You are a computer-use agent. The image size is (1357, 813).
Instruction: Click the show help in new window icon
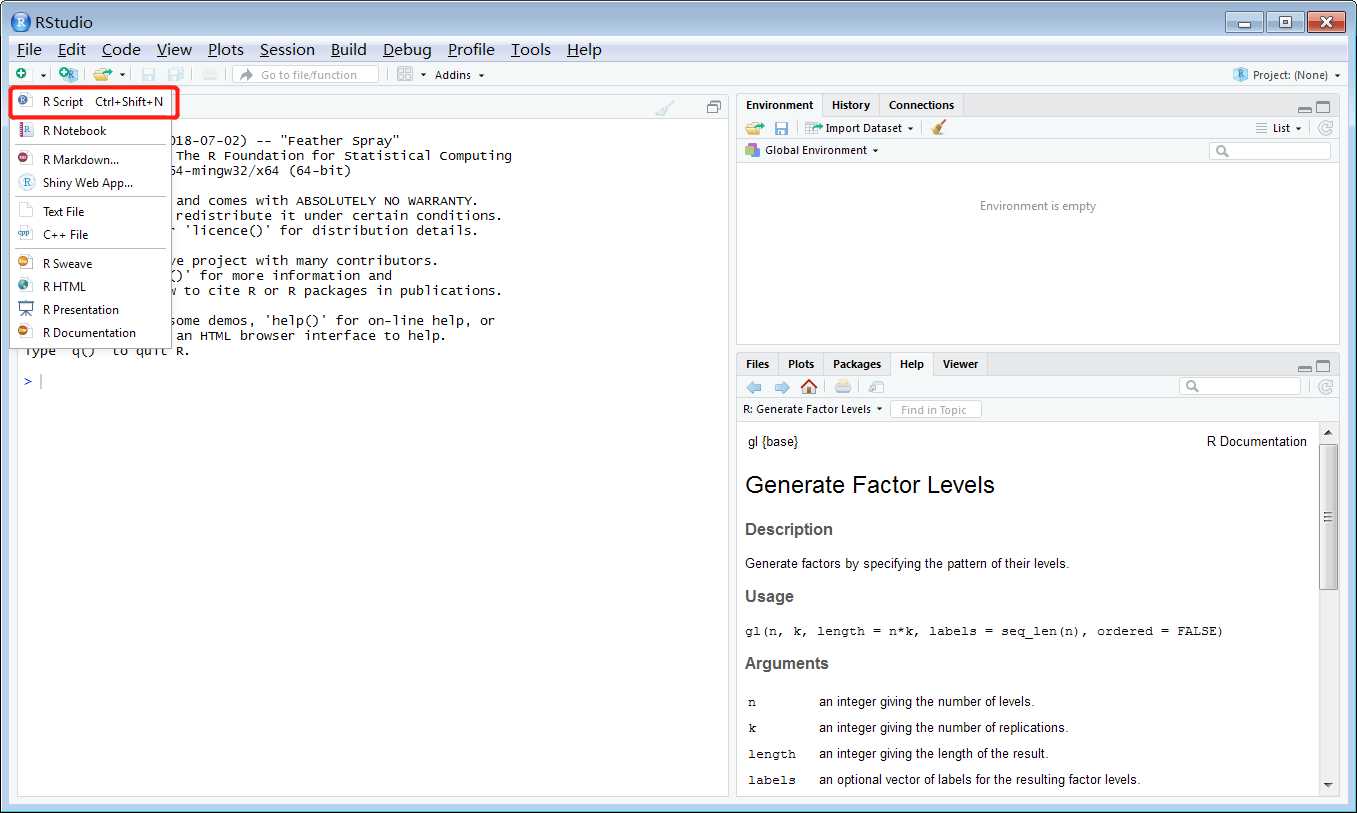pos(876,387)
